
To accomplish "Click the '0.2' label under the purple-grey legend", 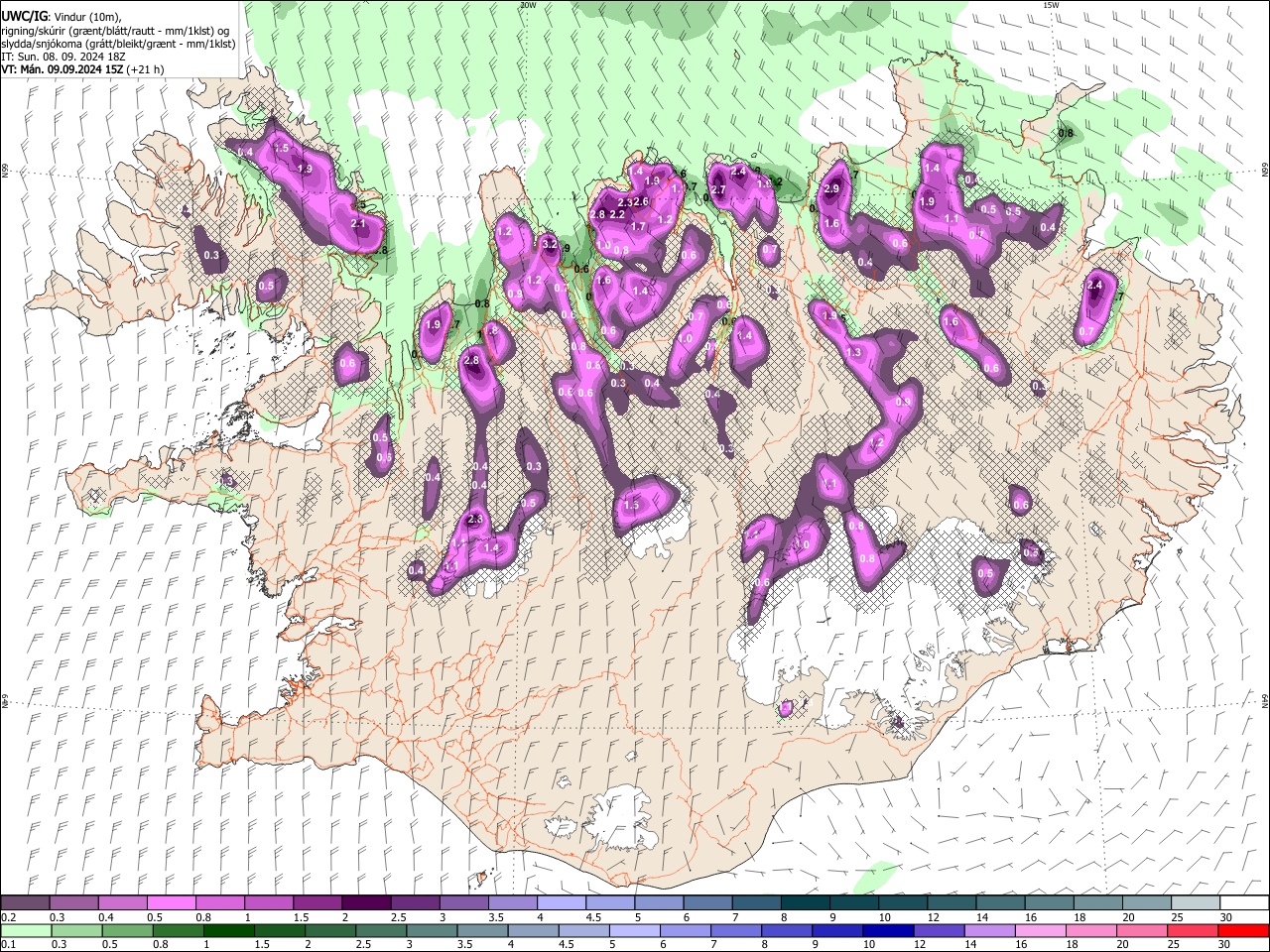I will [9, 917].
